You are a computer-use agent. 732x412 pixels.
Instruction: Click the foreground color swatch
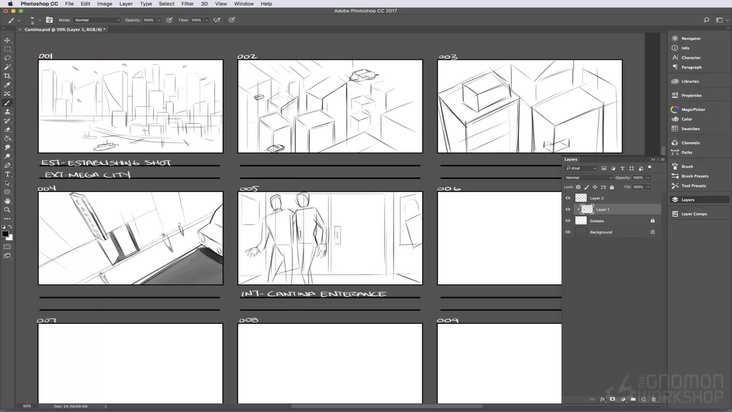point(5,233)
